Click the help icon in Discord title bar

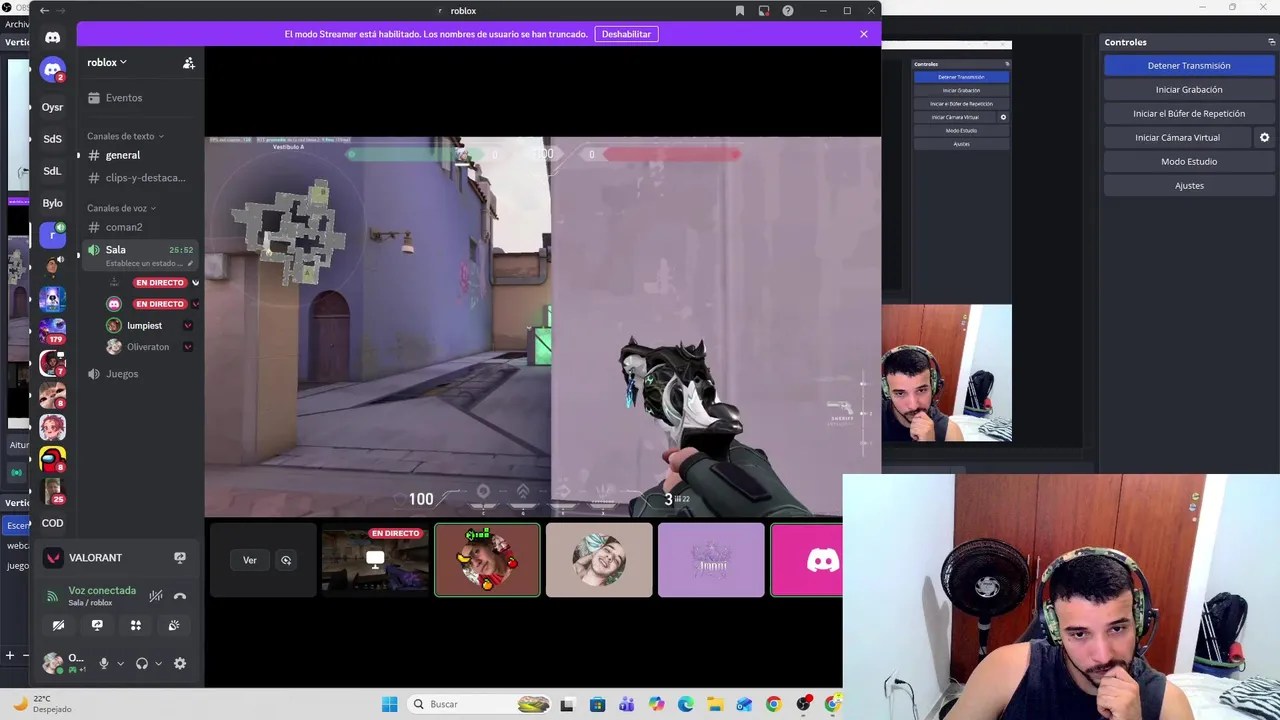click(x=788, y=11)
